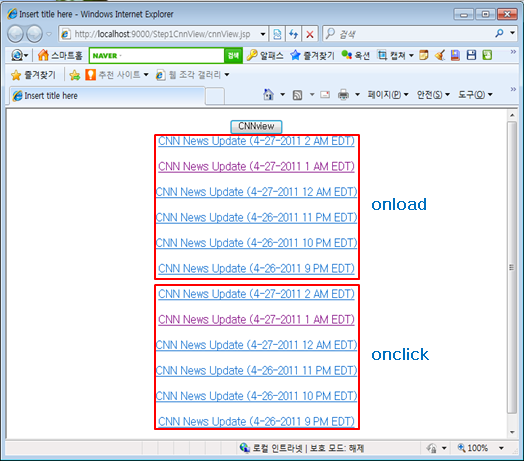Open lower list link 4-27-2011 2 AM EDT
The height and width of the screenshot is (461, 524).
click(x=256, y=294)
